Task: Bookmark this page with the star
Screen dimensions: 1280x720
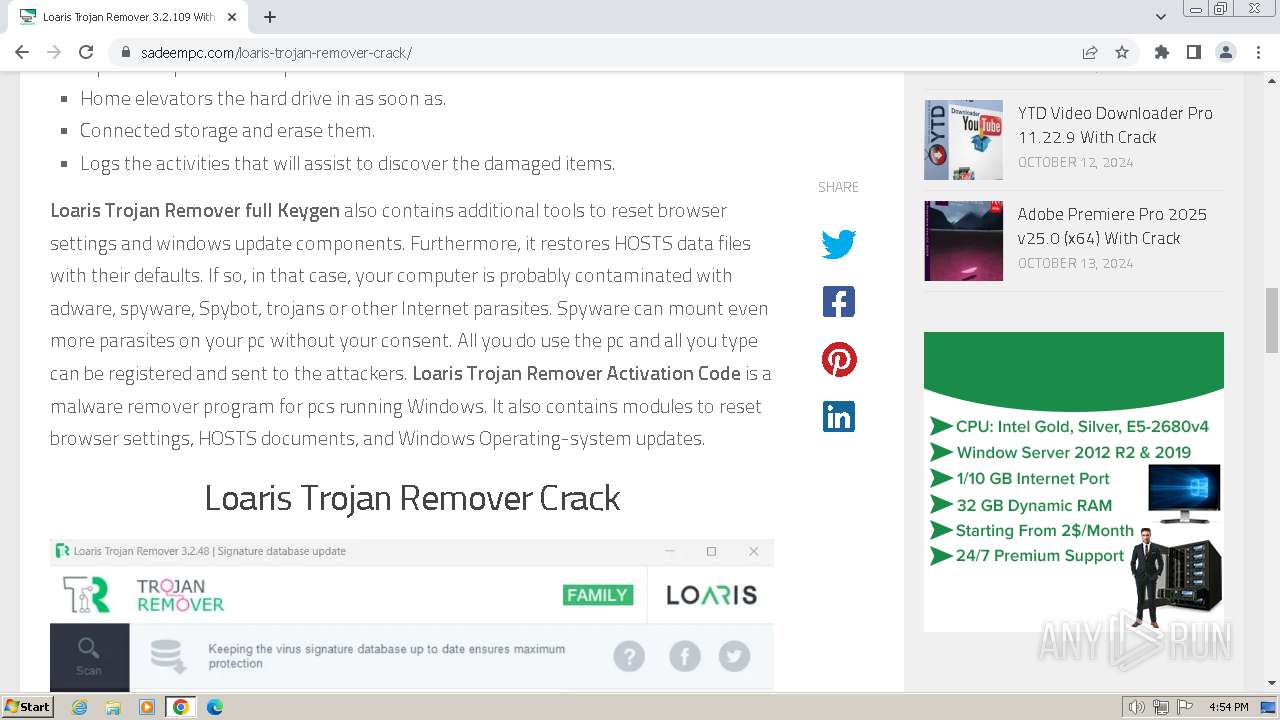Action: pos(1122,52)
